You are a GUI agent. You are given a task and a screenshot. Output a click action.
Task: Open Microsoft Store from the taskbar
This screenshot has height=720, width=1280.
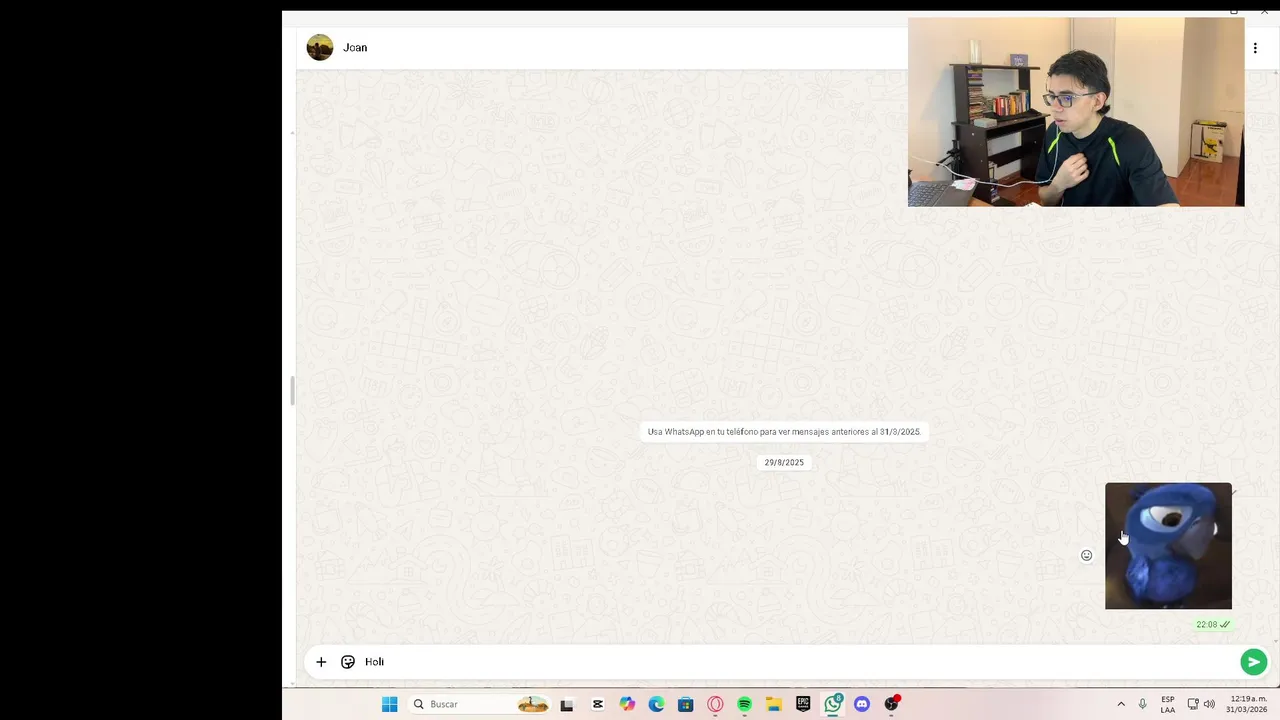point(685,704)
